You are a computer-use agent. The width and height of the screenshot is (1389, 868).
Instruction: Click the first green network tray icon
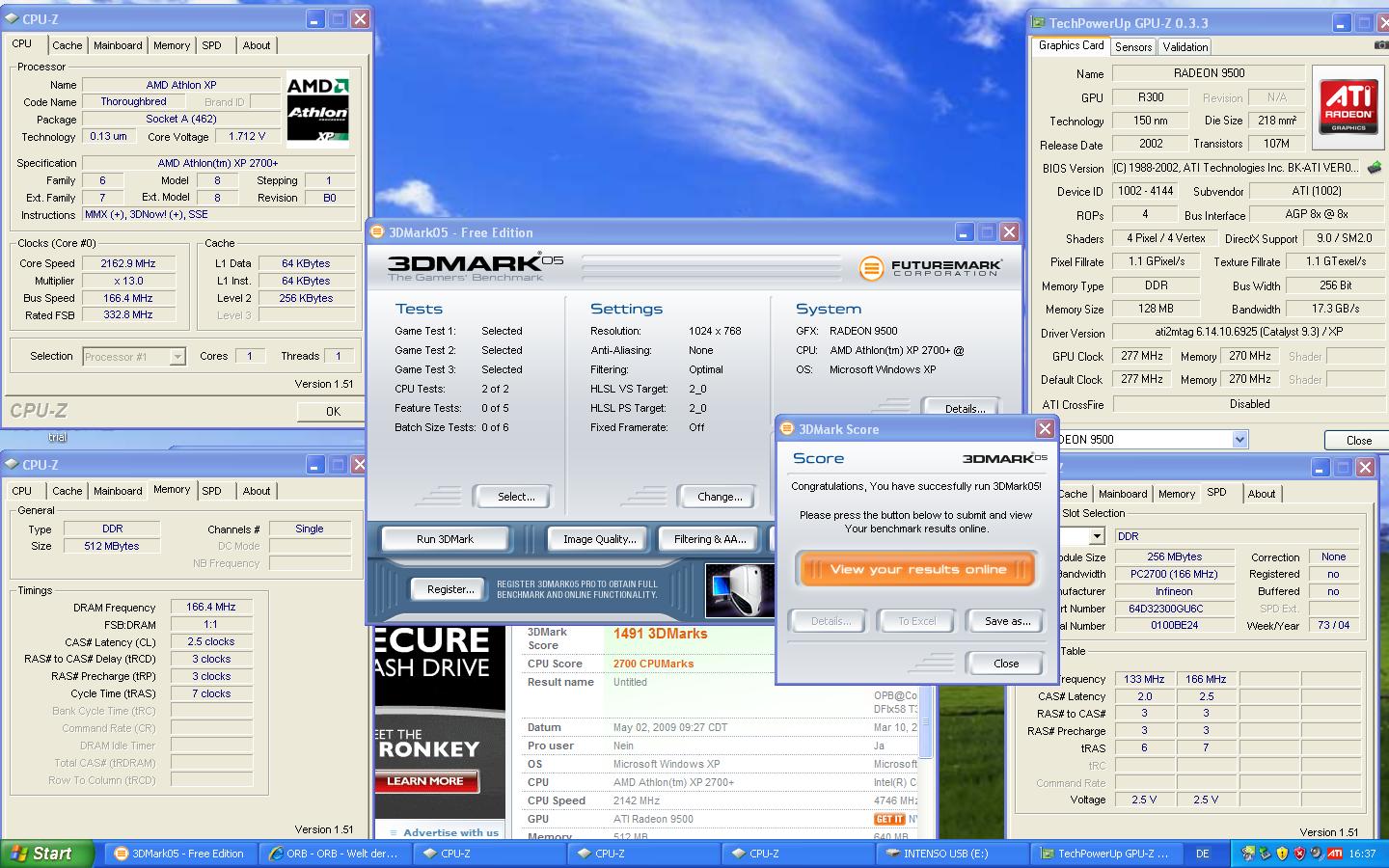[1248, 854]
